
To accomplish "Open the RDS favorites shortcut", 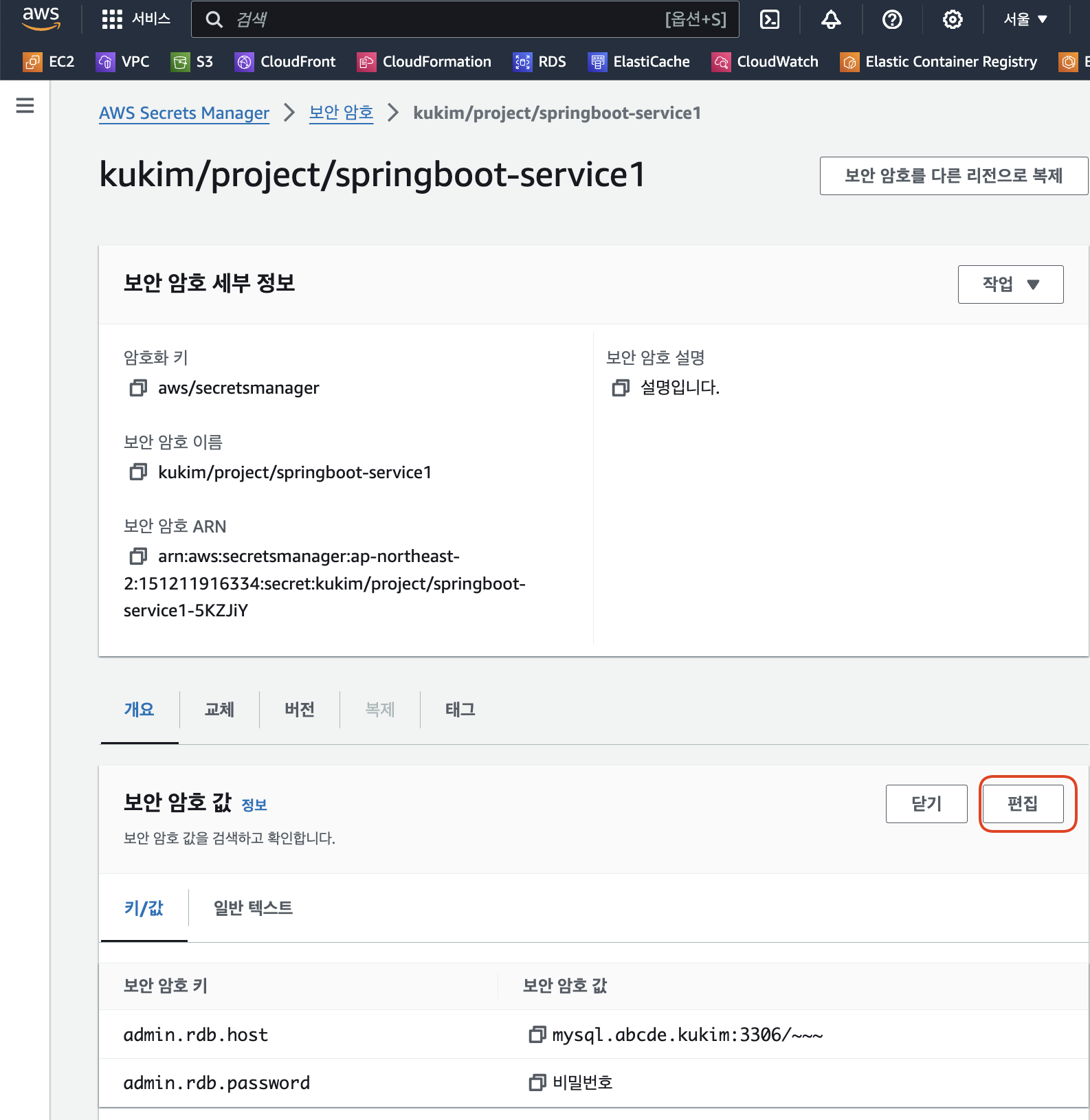I will (540, 62).
